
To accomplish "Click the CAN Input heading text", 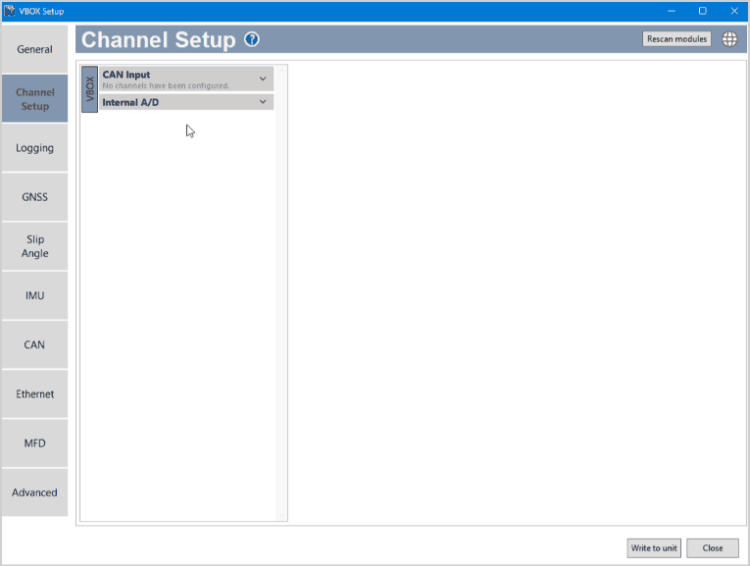I will pos(126,75).
